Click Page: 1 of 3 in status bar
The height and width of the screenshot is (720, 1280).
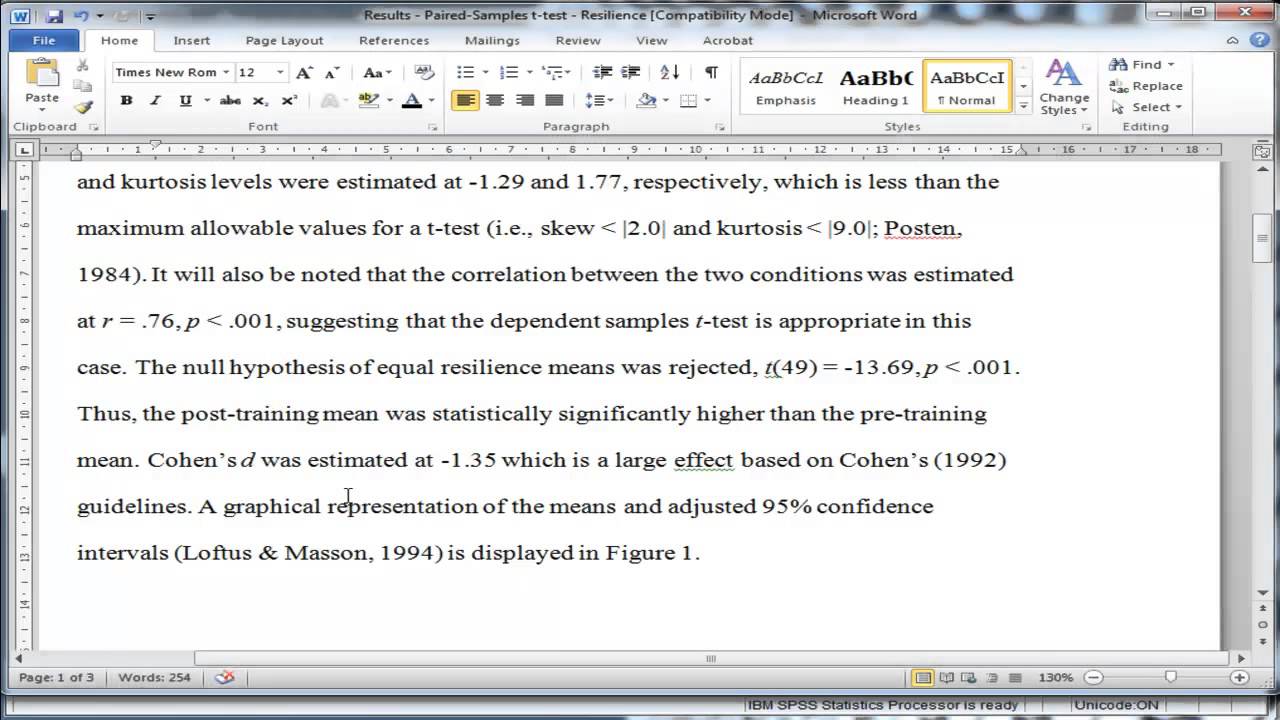point(56,677)
